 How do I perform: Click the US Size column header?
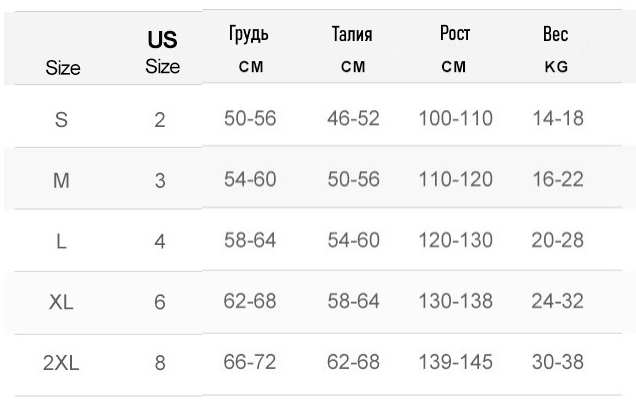162,52
